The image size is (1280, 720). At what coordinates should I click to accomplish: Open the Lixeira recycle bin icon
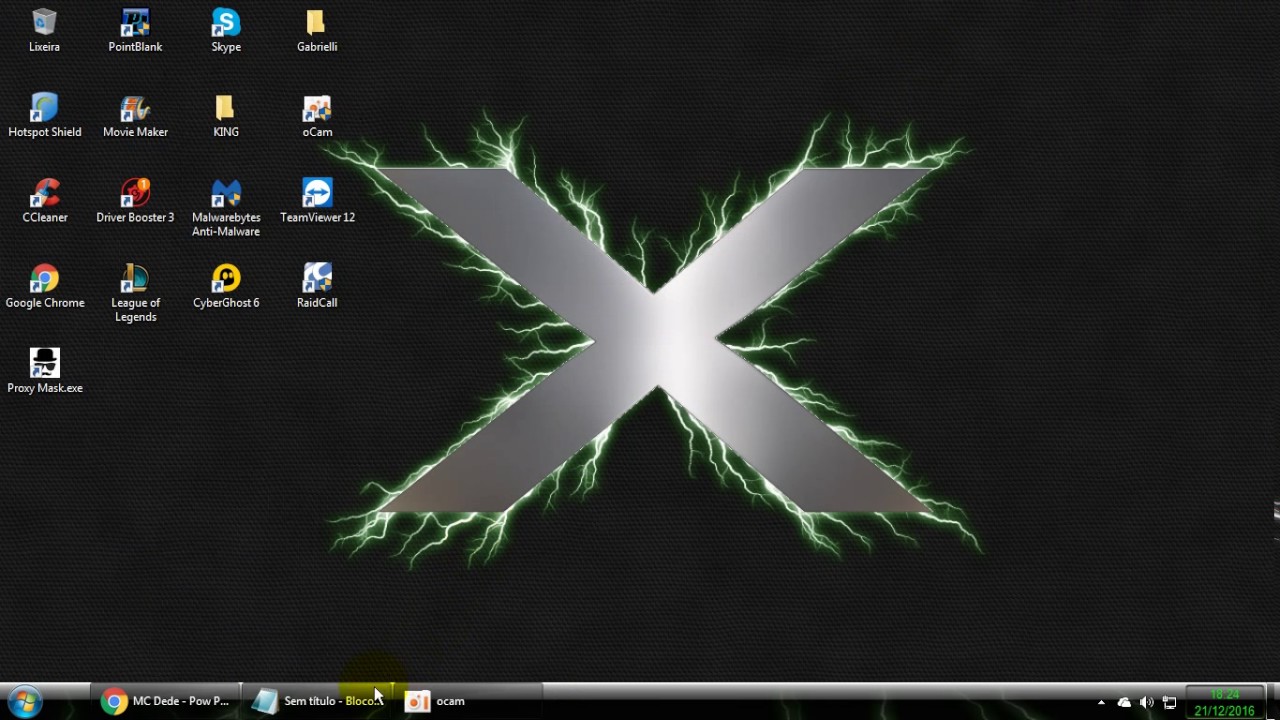[44, 30]
